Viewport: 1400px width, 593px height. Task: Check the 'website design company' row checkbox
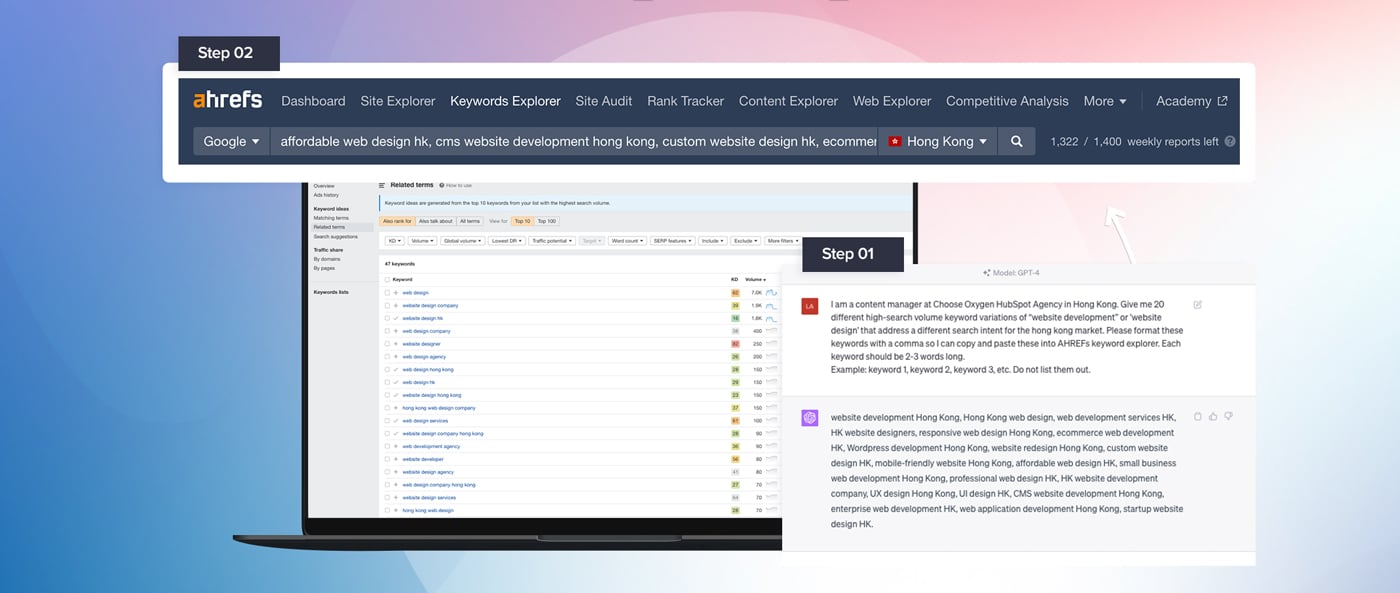click(x=388, y=305)
